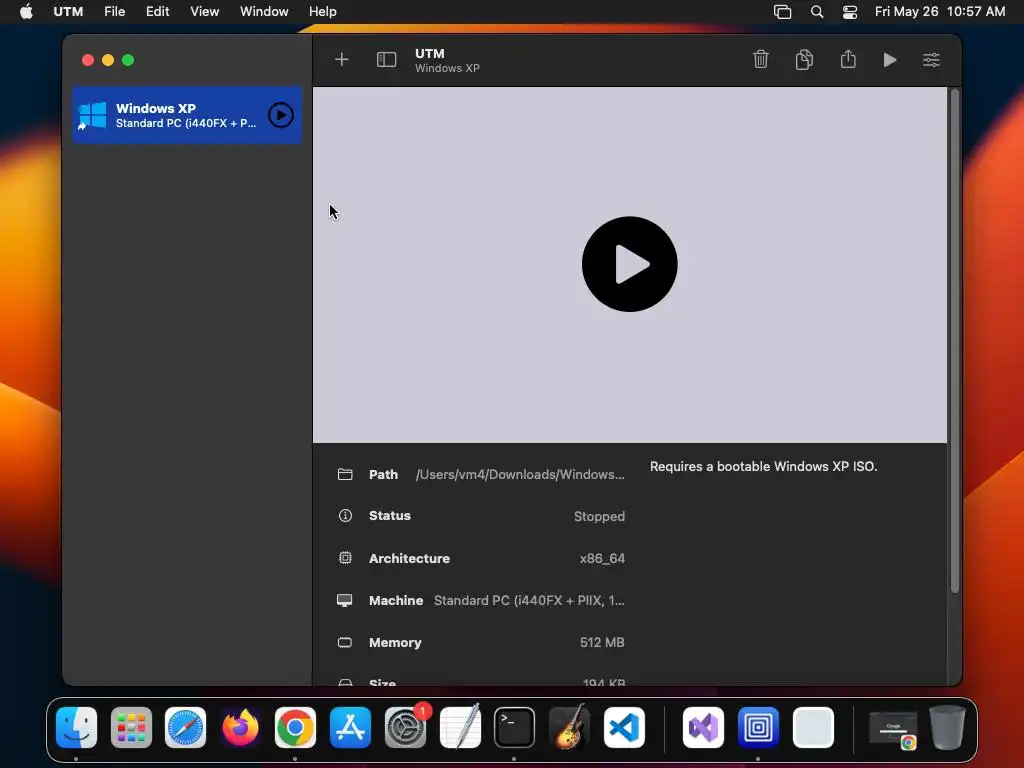Click the Memory icon
This screenshot has width=1024, height=768.
coord(345,643)
